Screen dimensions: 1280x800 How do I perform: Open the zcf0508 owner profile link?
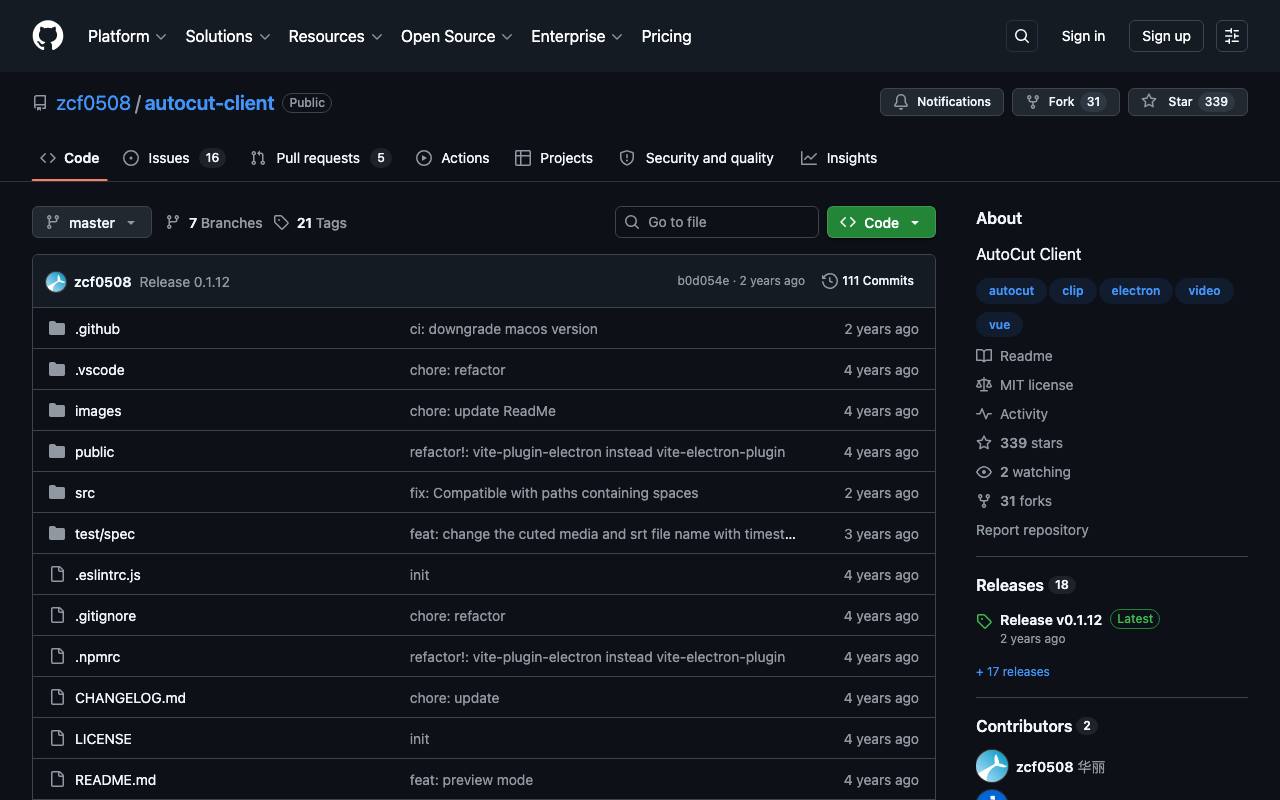coord(93,103)
